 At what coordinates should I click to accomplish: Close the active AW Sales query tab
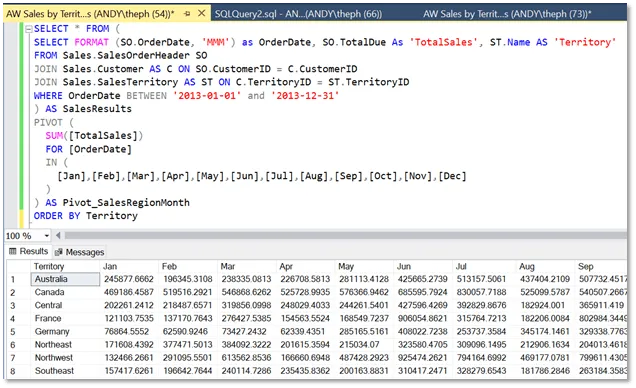(201, 13)
